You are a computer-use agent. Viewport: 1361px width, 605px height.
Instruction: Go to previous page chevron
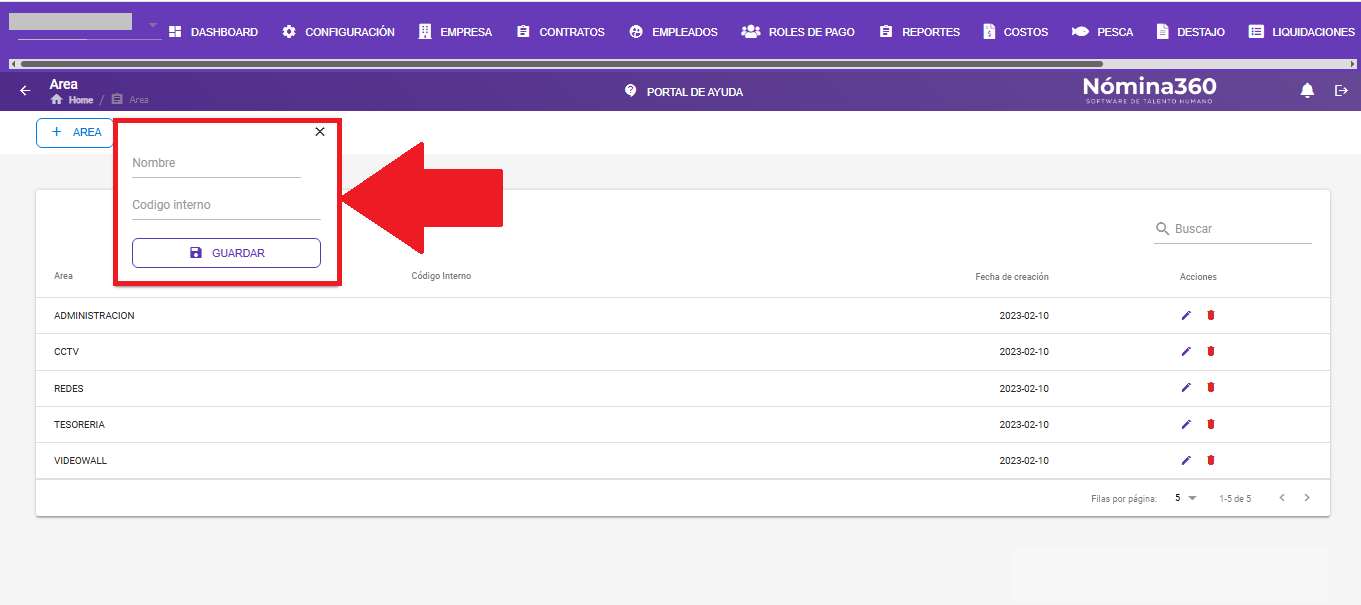(x=1282, y=498)
